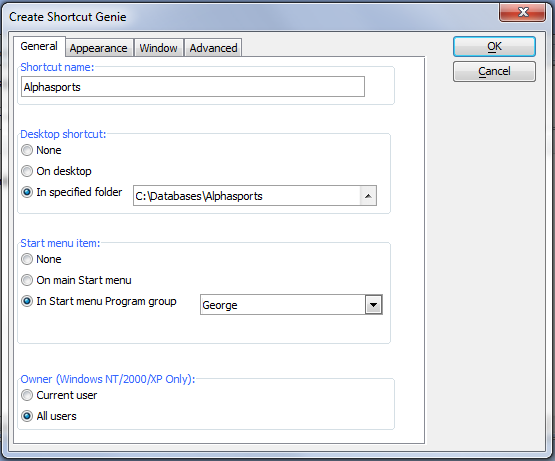Viewport: 555px width, 461px height.
Task: Switch to the Appearance tab
Action: [99, 48]
